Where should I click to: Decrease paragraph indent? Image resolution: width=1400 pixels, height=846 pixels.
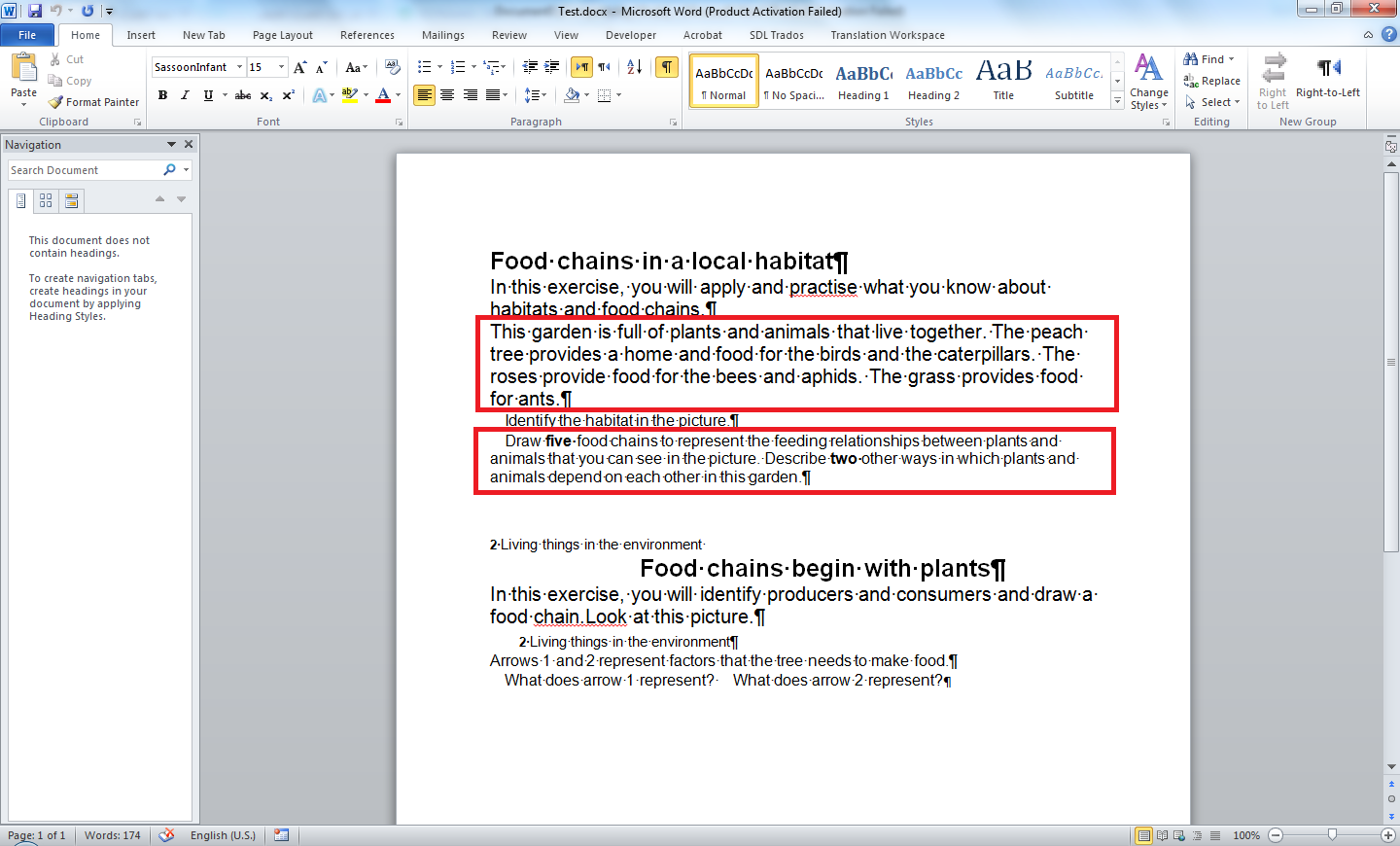pos(530,67)
